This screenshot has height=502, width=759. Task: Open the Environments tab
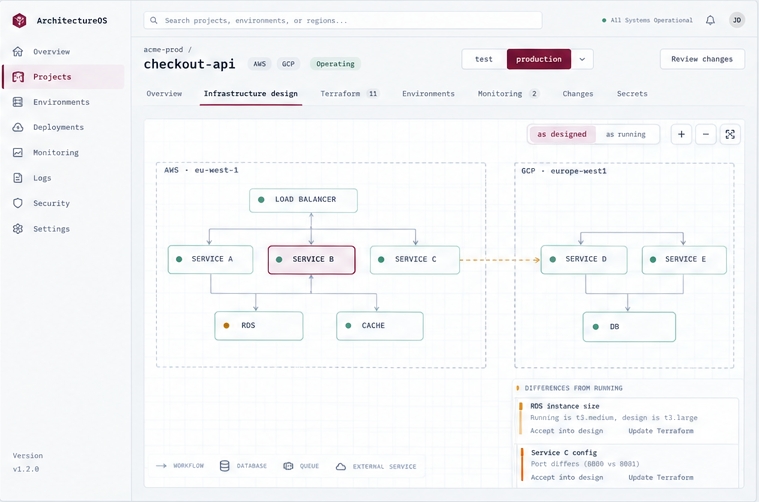coord(428,93)
